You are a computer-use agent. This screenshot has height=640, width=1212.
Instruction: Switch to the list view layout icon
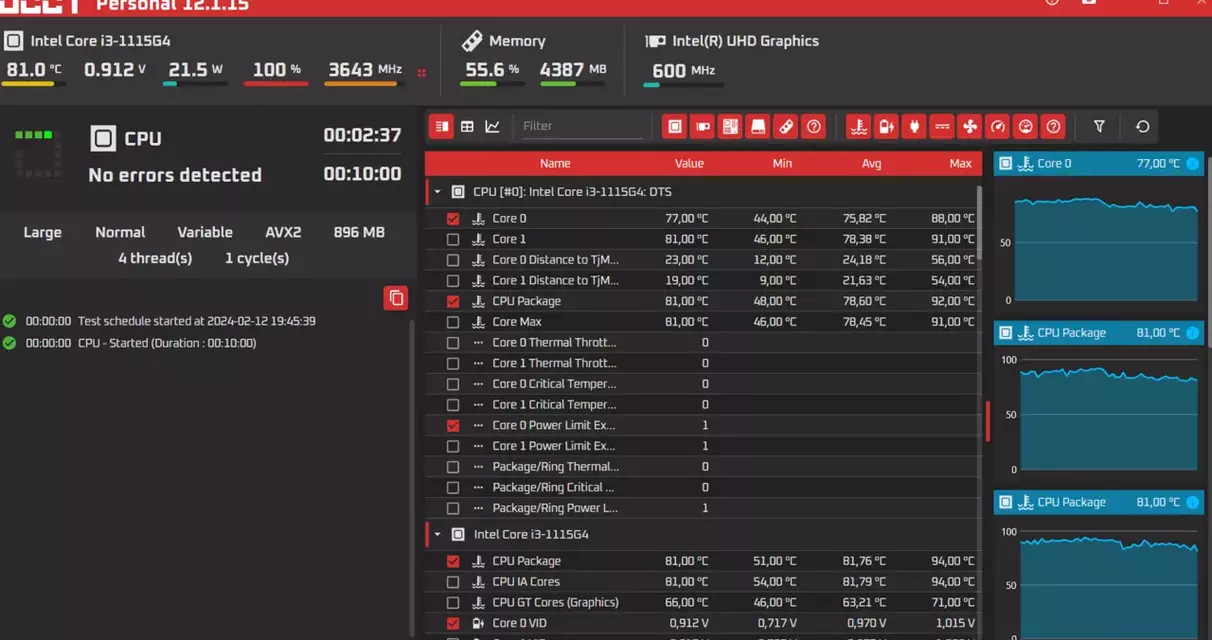click(441, 126)
